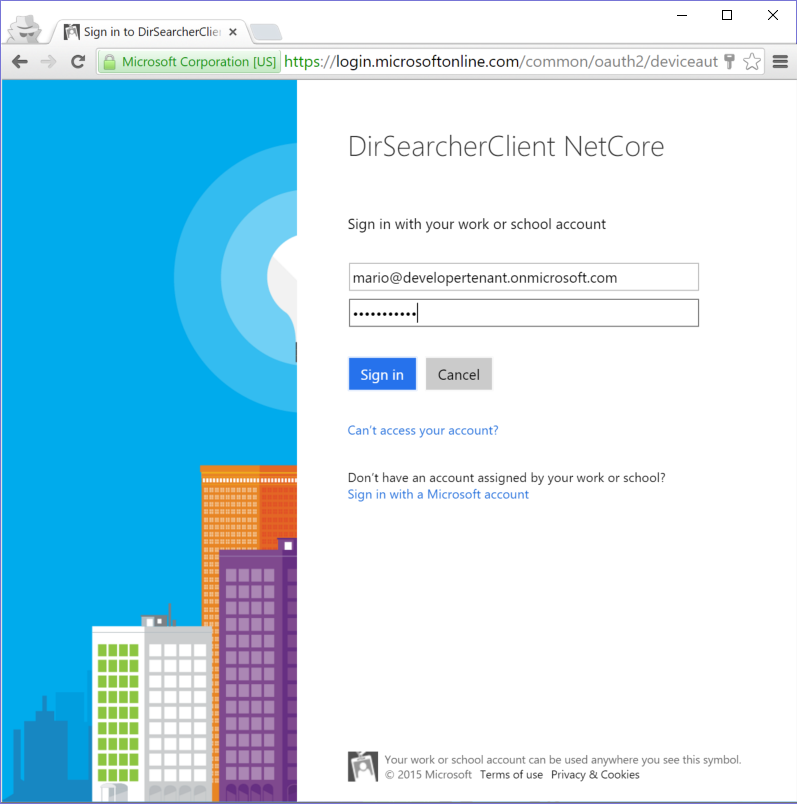
Task: Open Privacy & Cookies link
Action: (x=595, y=775)
